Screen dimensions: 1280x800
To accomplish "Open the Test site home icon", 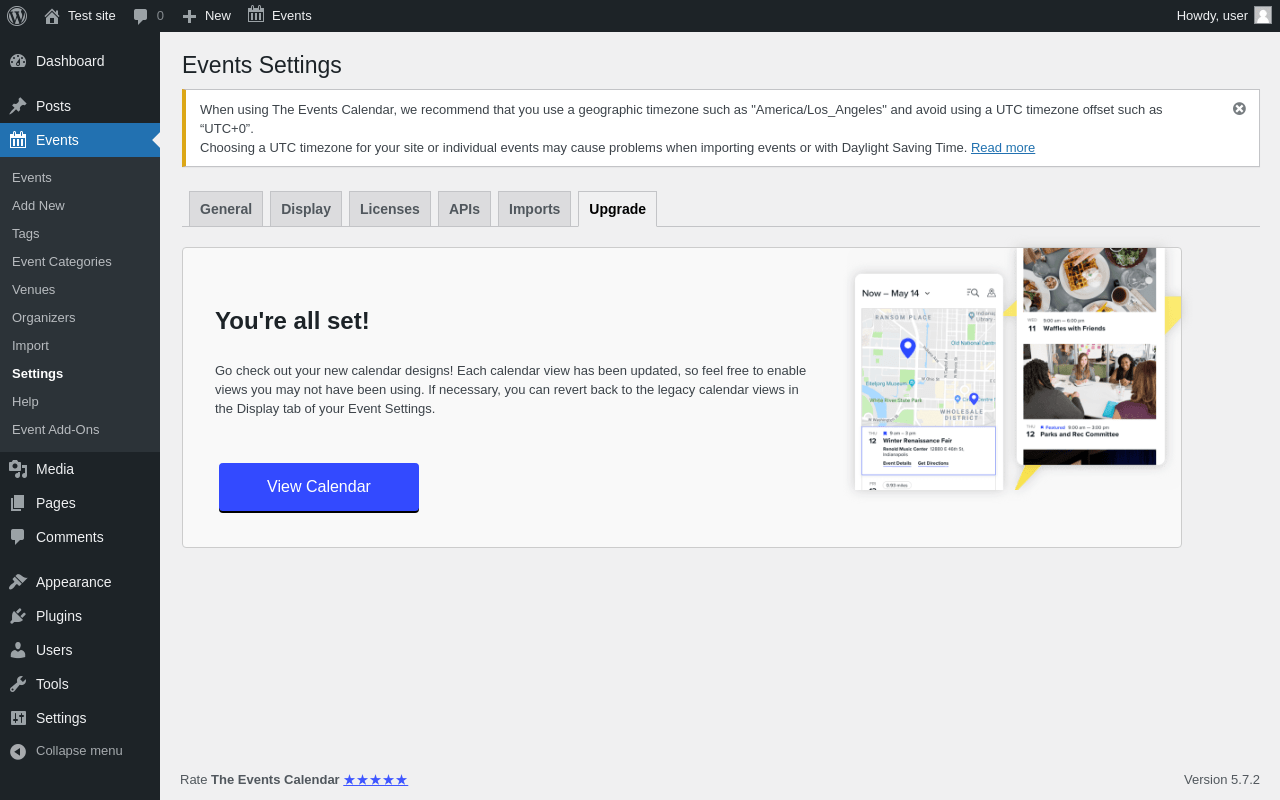I will (52, 16).
